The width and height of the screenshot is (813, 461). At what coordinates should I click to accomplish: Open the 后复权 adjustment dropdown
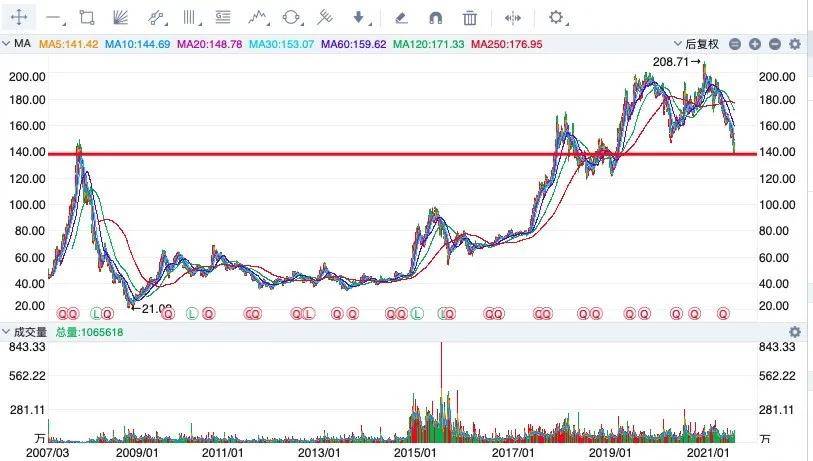[696, 44]
